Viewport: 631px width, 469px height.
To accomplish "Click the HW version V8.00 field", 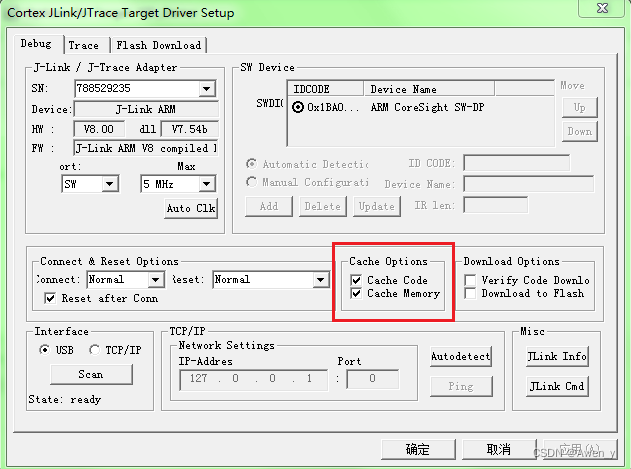I will pos(99,129).
